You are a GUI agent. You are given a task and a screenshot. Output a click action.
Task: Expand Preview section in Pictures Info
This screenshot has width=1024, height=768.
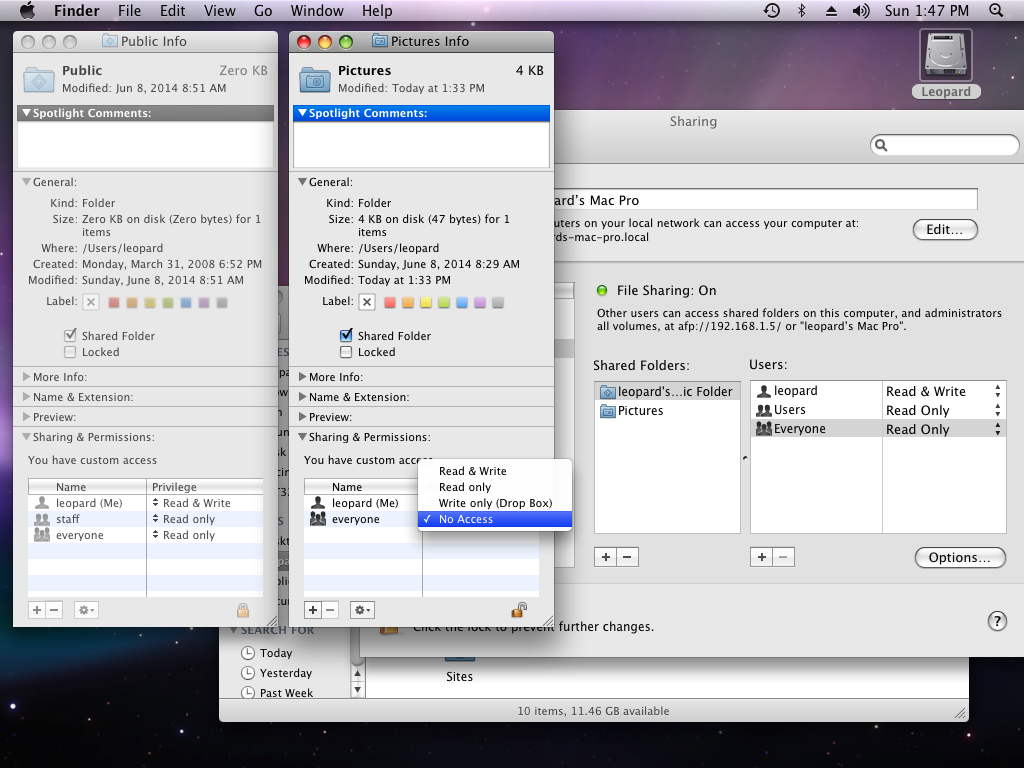pos(302,417)
